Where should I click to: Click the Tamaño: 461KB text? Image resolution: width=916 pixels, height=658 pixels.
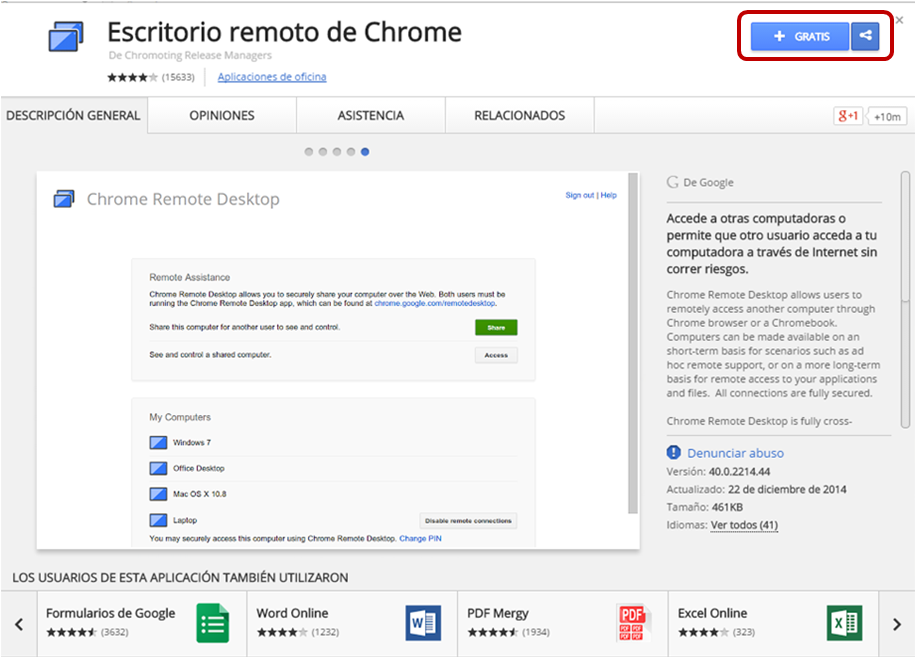click(x=705, y=507)
